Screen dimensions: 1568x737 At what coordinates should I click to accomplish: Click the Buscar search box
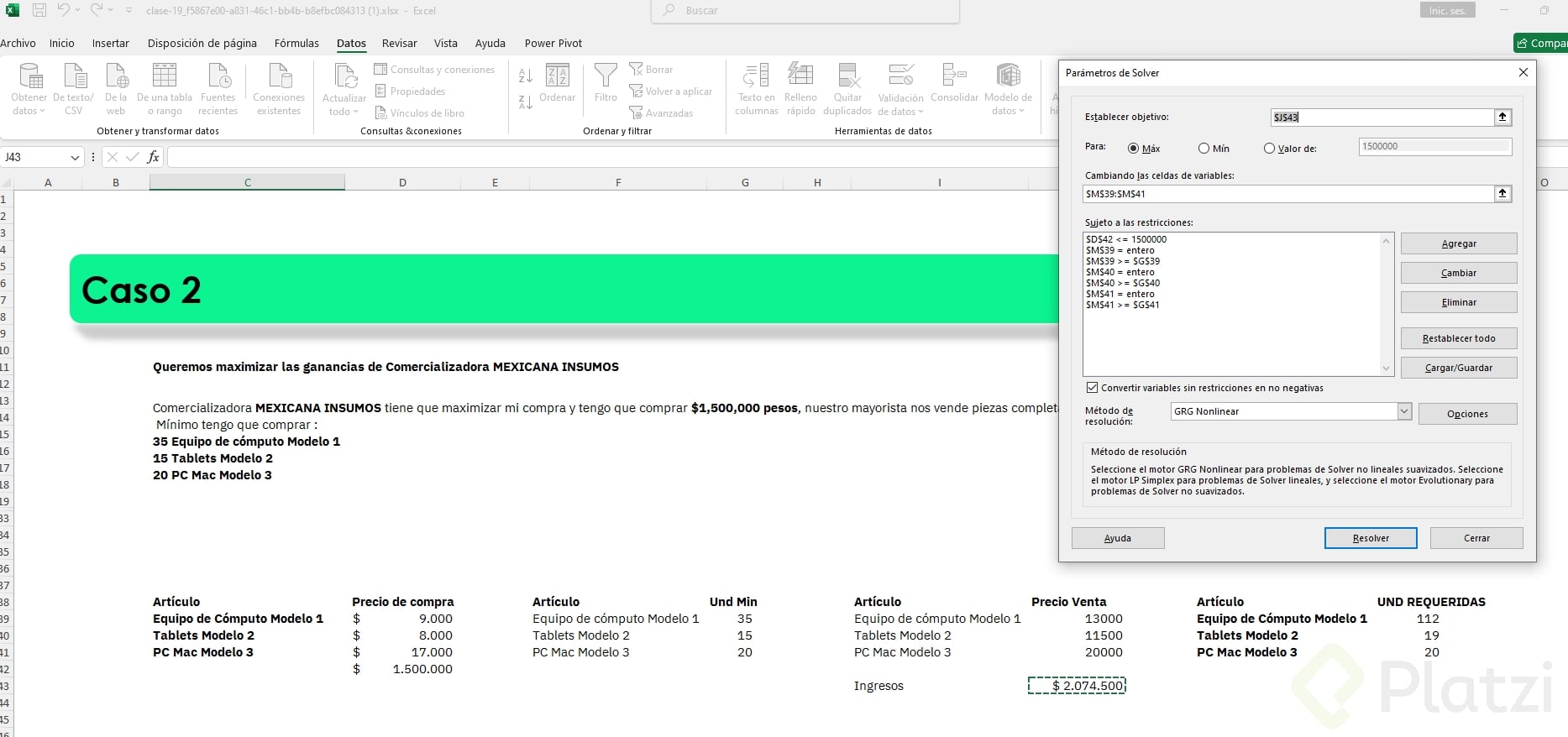pyautogui.click(x=805, y=11)
